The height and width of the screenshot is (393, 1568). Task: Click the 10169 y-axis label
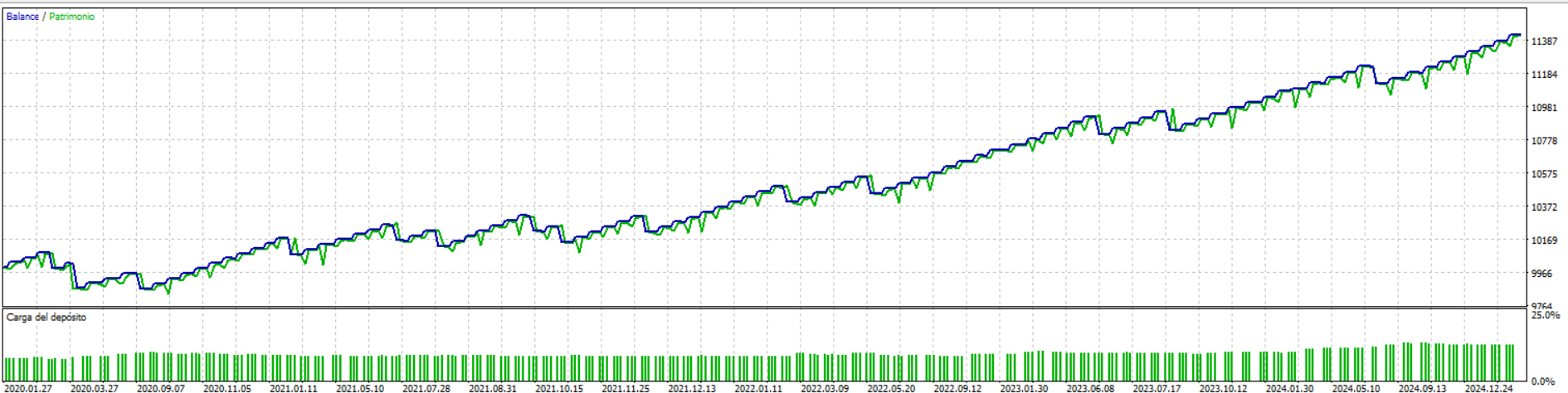point(1544,240)
